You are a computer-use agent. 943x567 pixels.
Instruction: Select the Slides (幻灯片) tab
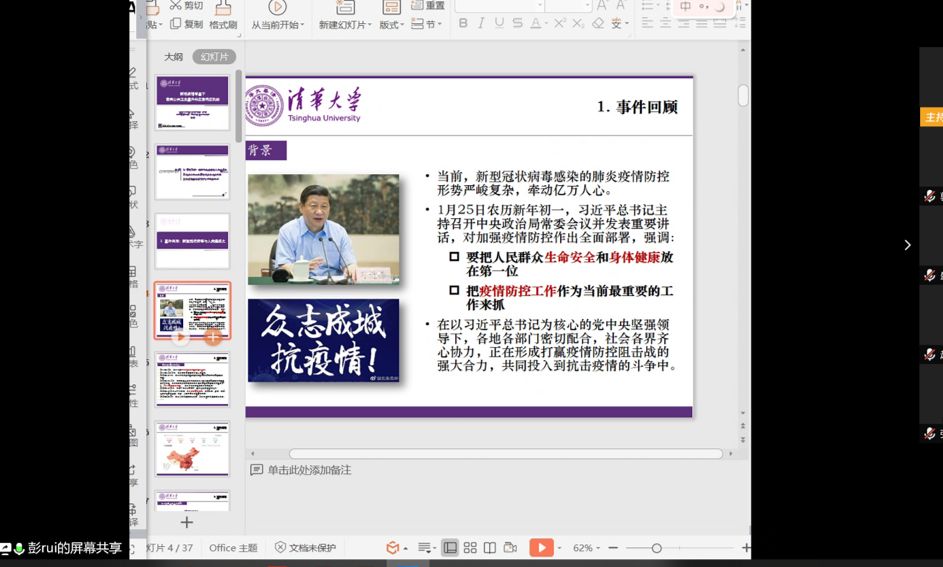214,57
